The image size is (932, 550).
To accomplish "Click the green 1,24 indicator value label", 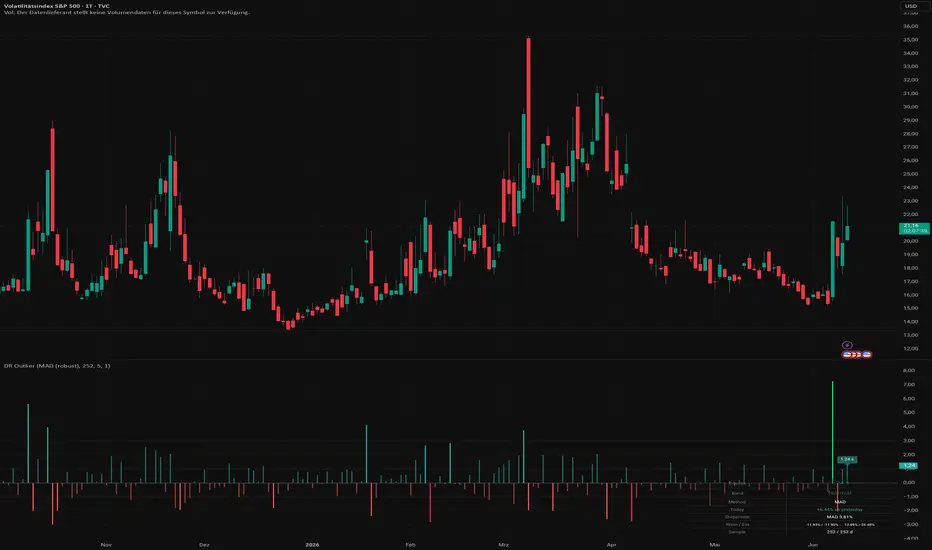I will 909,466.
